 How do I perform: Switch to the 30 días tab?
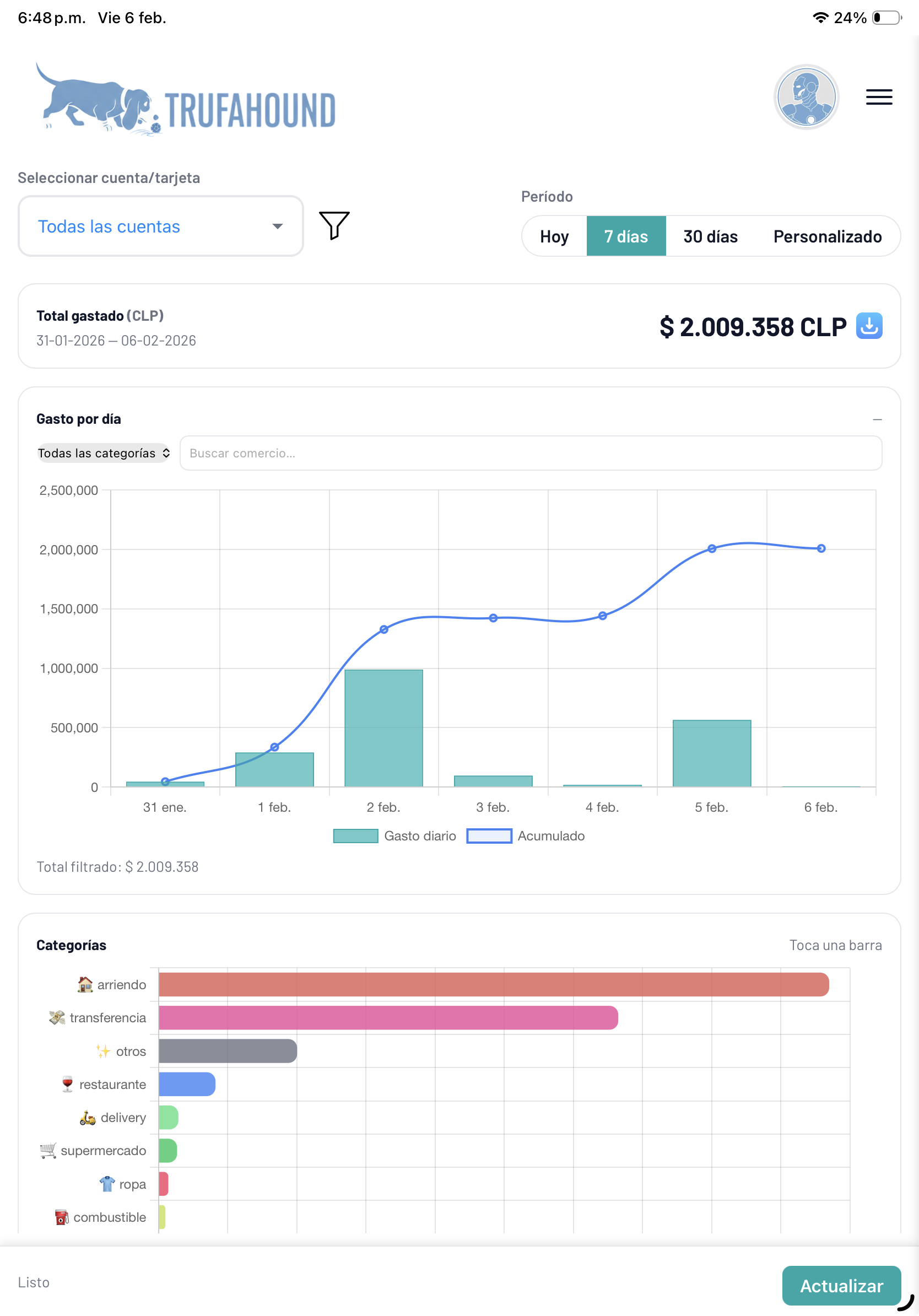click(710, 235)
